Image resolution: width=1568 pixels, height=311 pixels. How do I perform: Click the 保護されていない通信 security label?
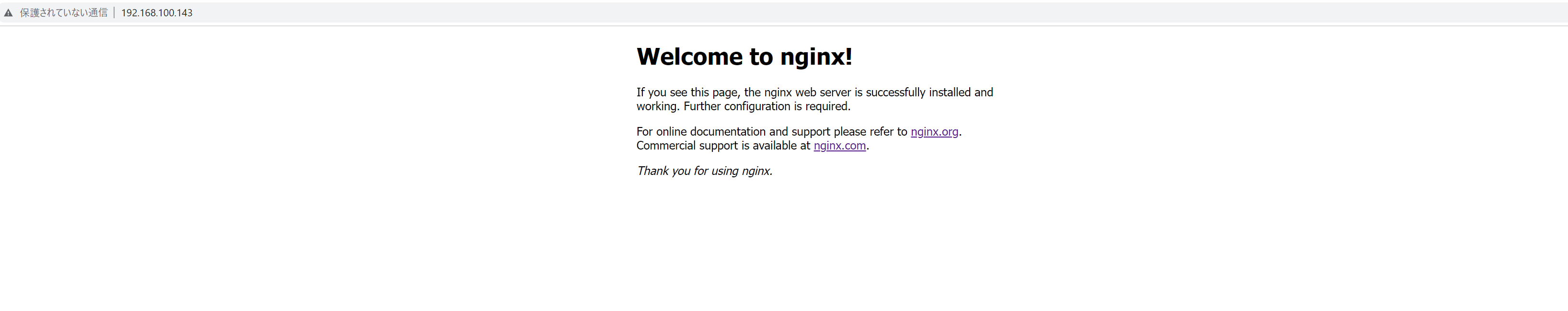tap(63, 13)
